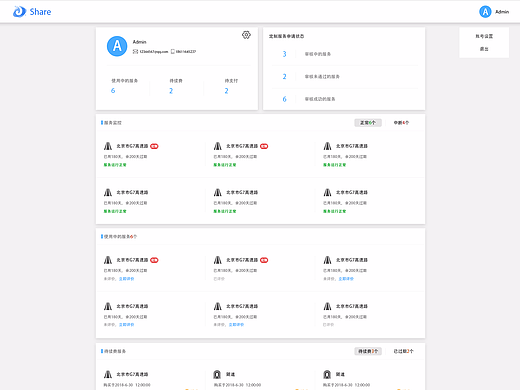This screenshot has height=390, width=520.
Task: Click the tunnel icon in the middle 待续费服务 card
Action: click(x=217, y=374)
